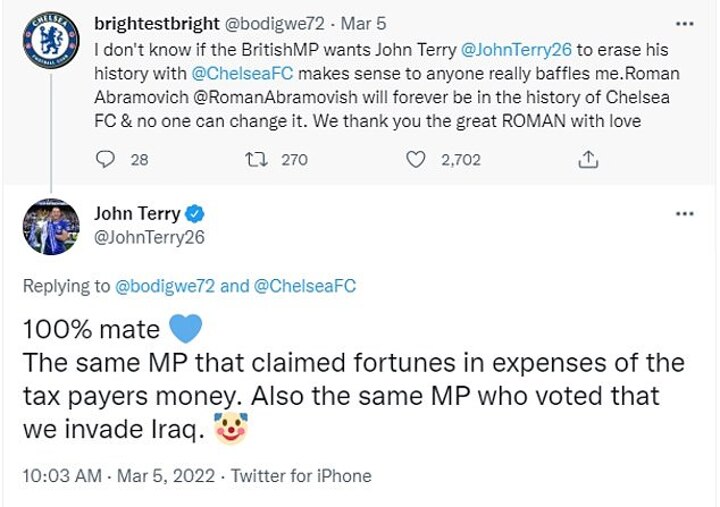The height and width of the screenshot is (507, 720).
Task: Open the Twitter for iPhone source link
Action: pos(301,476)
